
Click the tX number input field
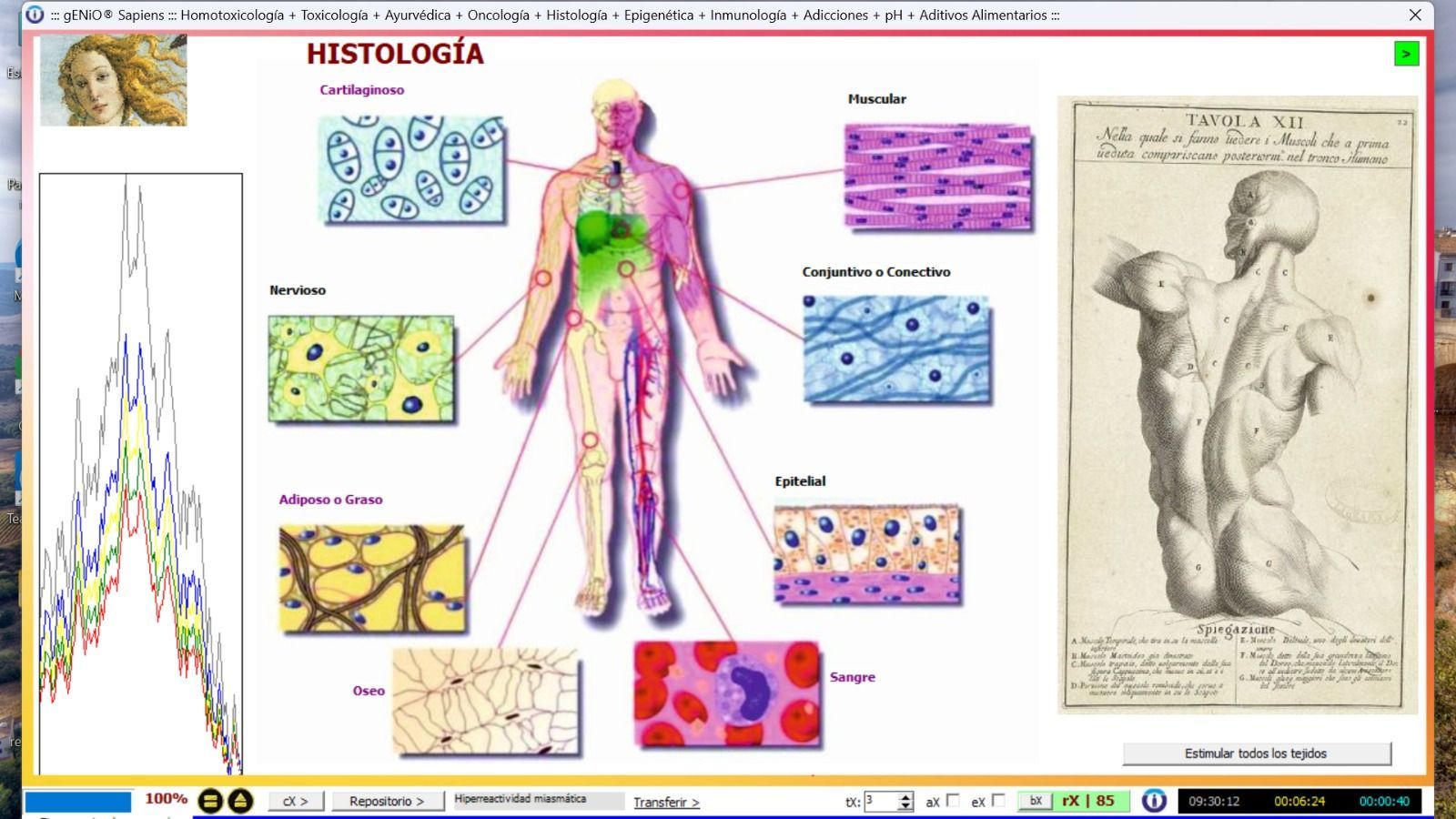pos(881,801)
